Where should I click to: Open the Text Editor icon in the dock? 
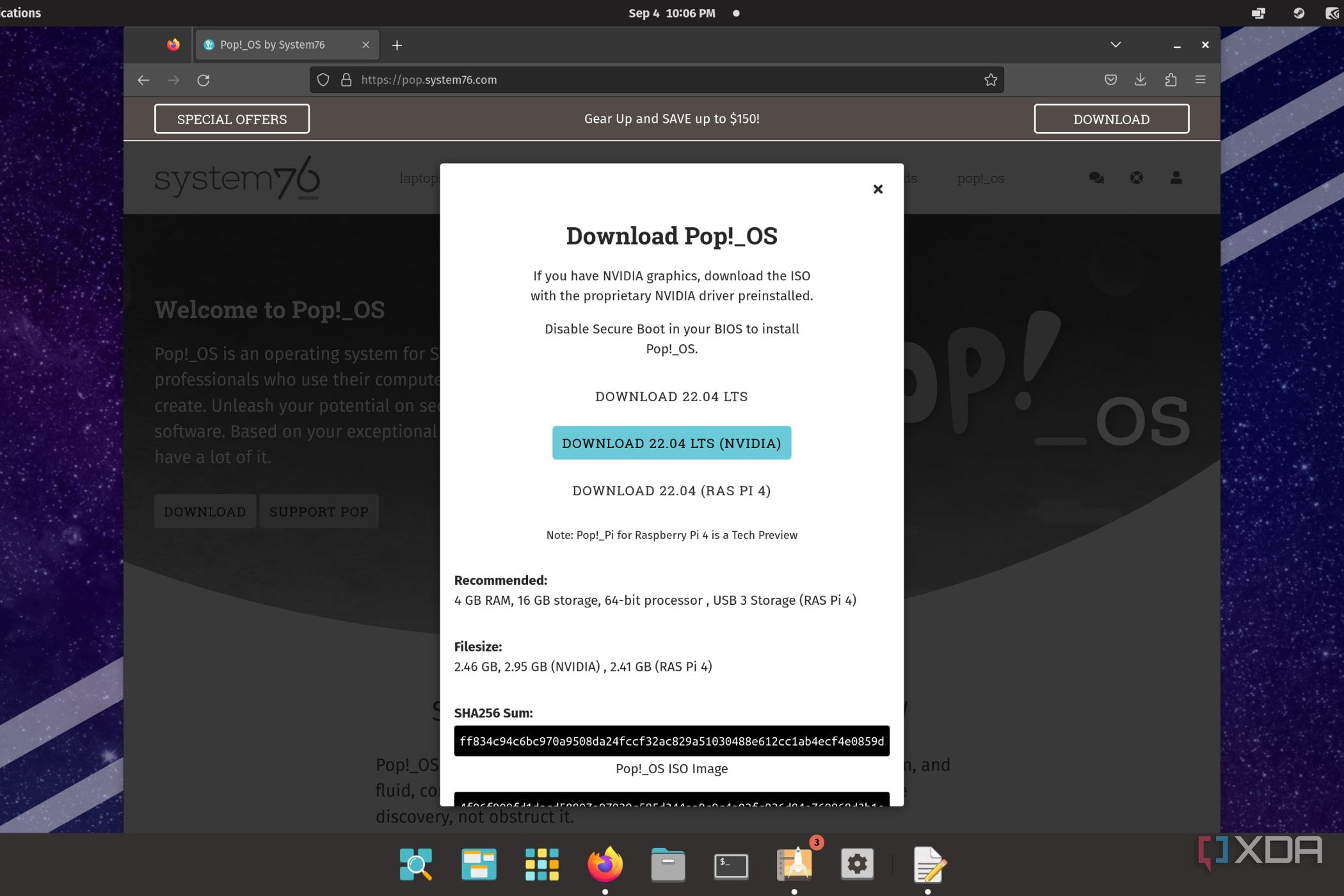929,865
